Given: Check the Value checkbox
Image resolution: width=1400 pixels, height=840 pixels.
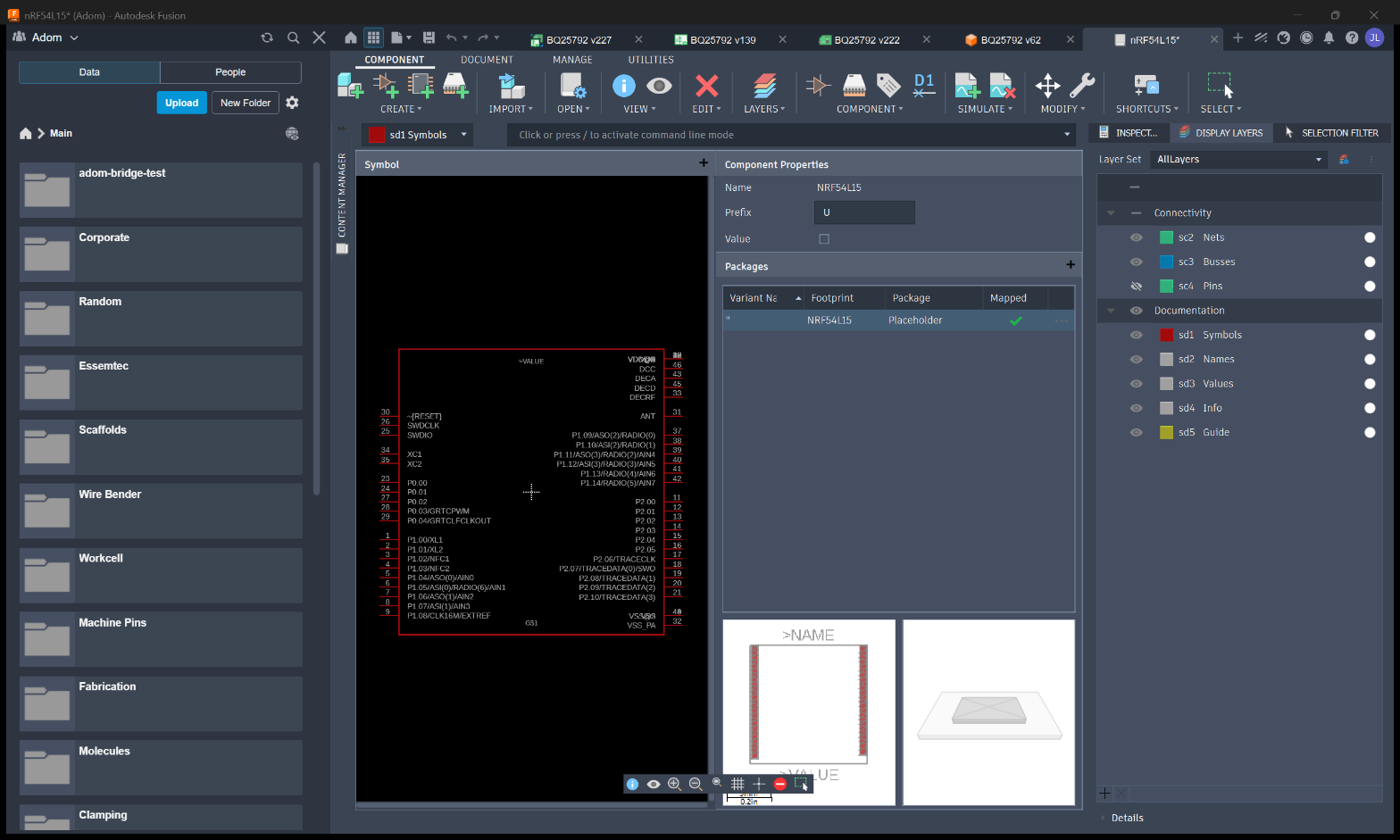Looking at the screenshot, I should coord(824,239).
